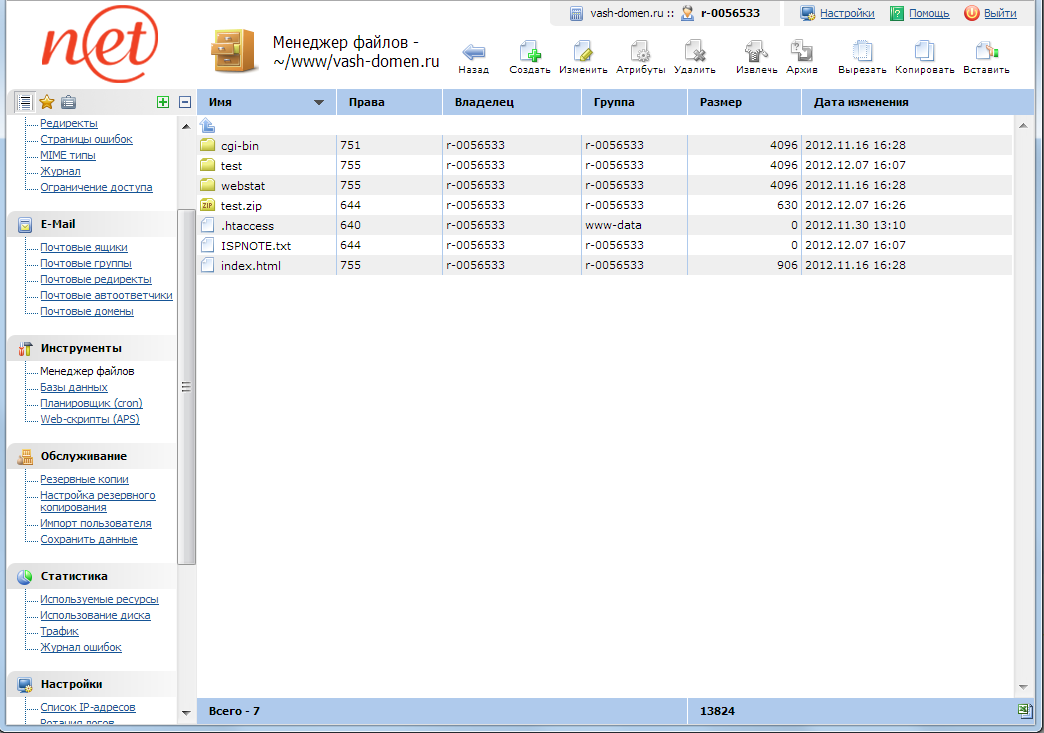Image resolution: width=1044 pixels, height=733 pixels.
Task: Show favorites via star icon in sidebar
Action: [x=46, y=102]
